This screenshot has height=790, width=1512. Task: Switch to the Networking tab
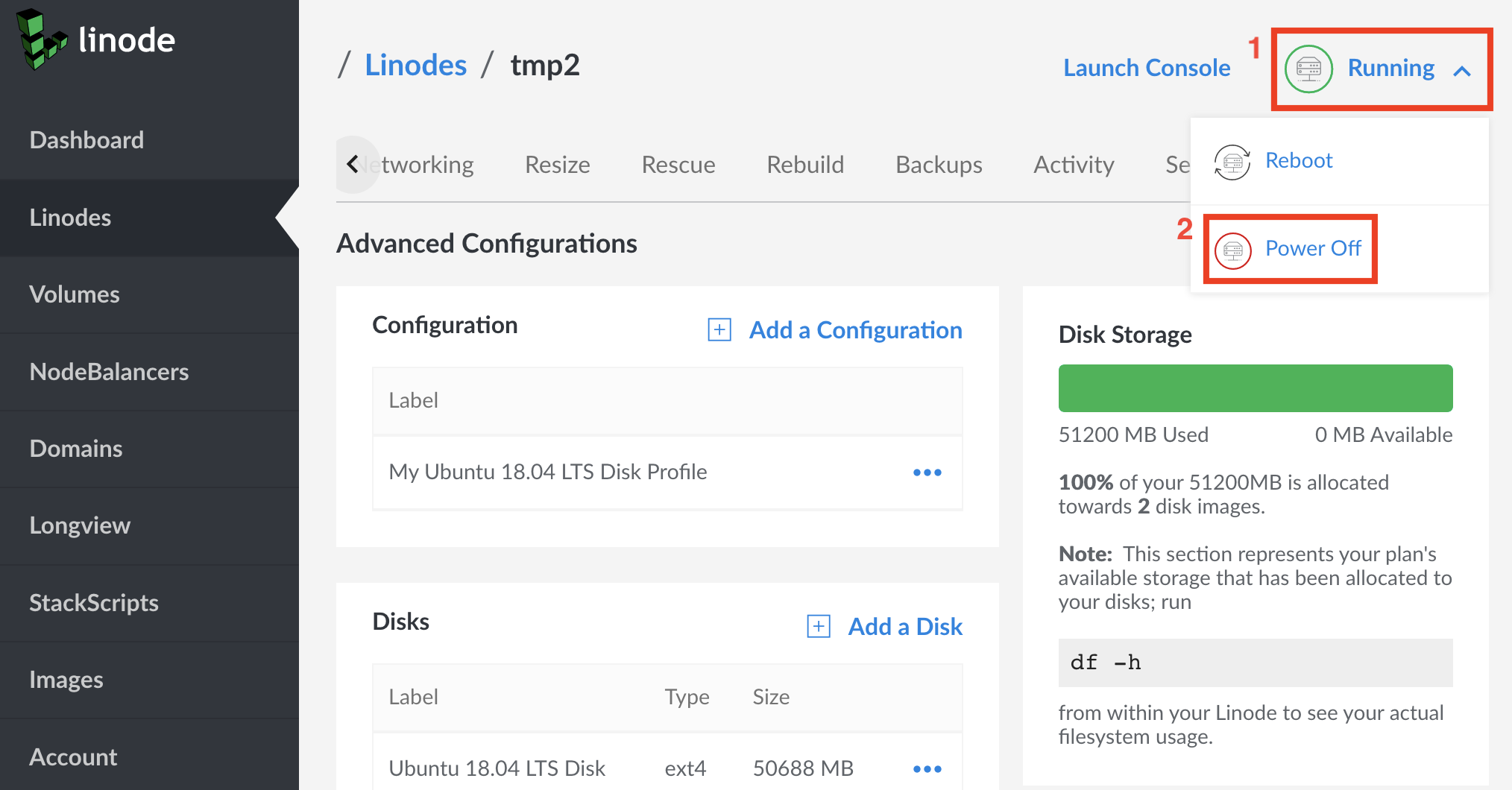[x=421, y=165]
